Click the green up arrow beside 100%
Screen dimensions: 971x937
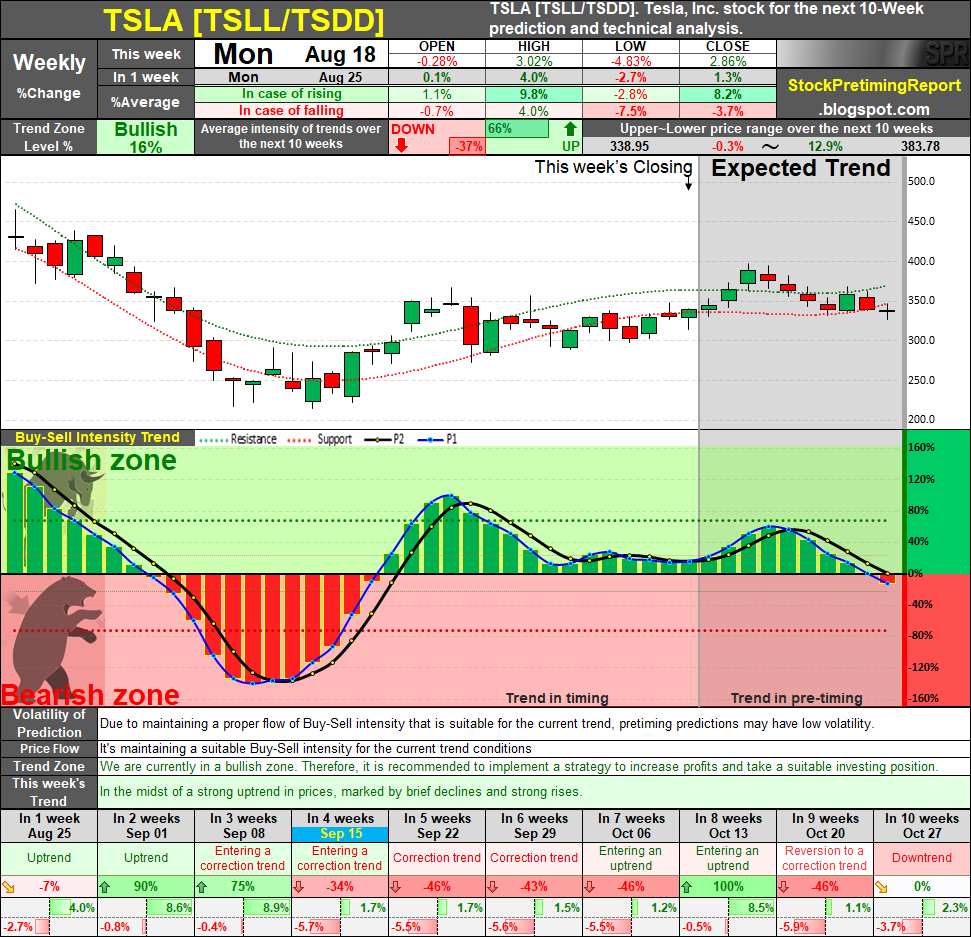coord(687,887)
